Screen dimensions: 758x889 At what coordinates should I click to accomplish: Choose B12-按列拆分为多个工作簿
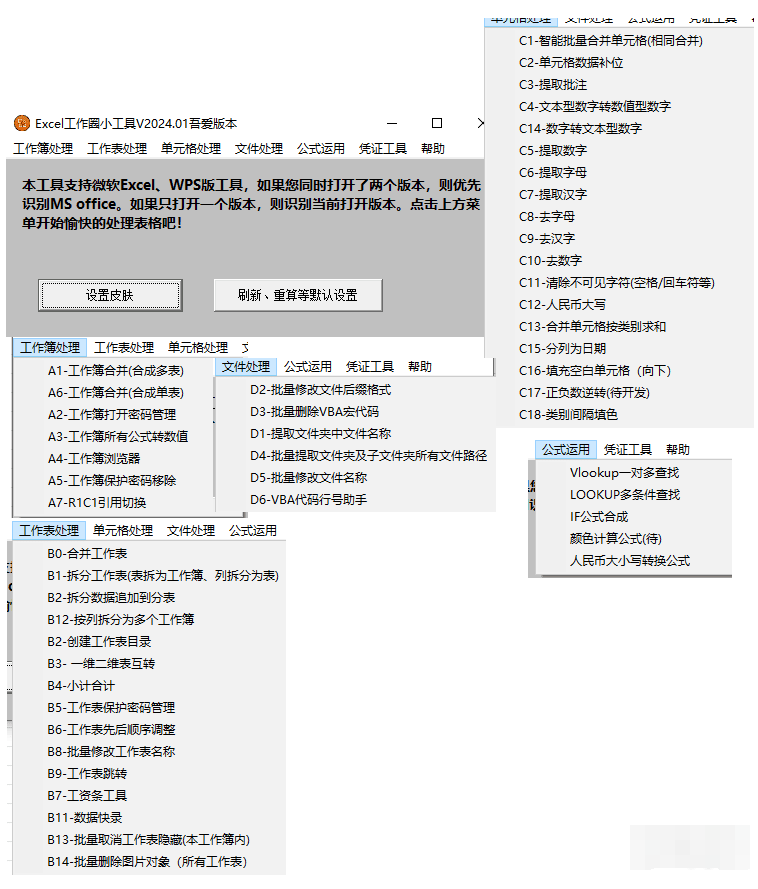click(x=121, y=620)
